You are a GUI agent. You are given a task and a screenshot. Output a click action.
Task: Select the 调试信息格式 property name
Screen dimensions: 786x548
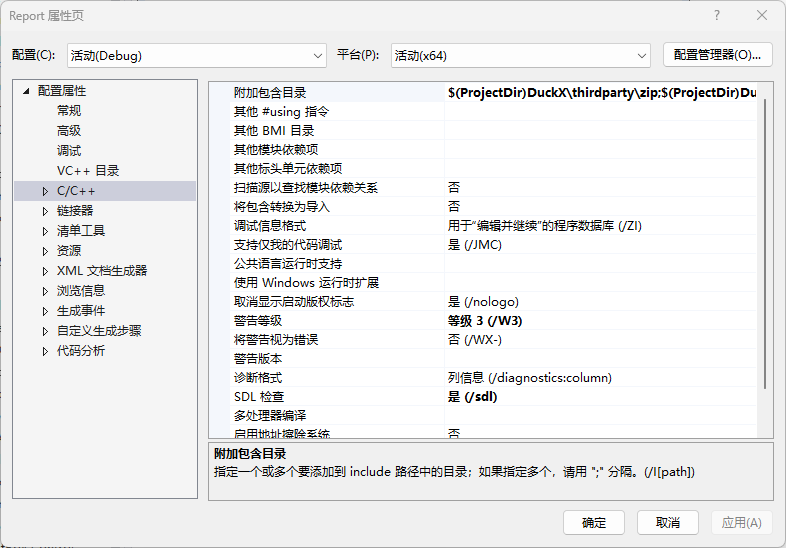[270, 226]
